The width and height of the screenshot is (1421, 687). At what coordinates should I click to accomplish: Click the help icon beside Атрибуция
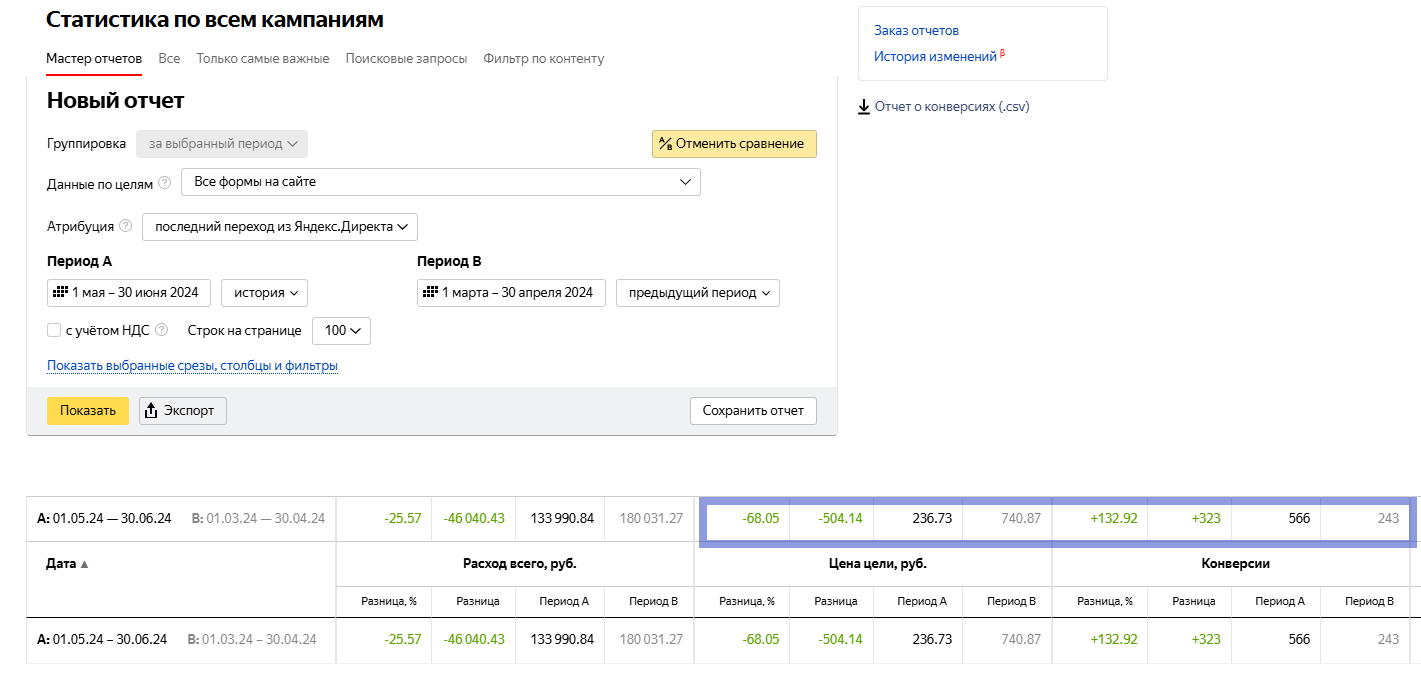pos(125,227)
